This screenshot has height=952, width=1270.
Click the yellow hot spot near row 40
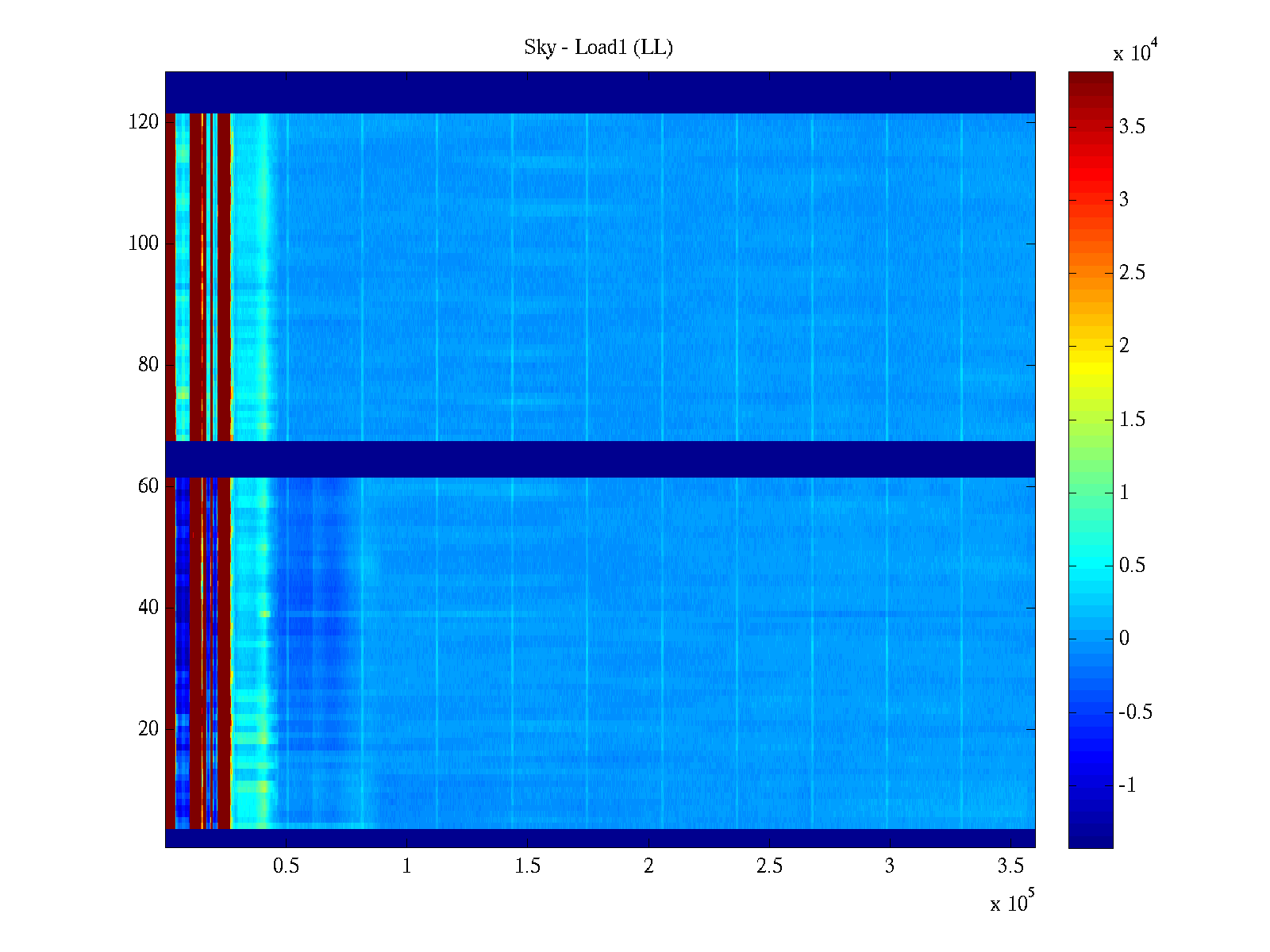click(264, 613)
